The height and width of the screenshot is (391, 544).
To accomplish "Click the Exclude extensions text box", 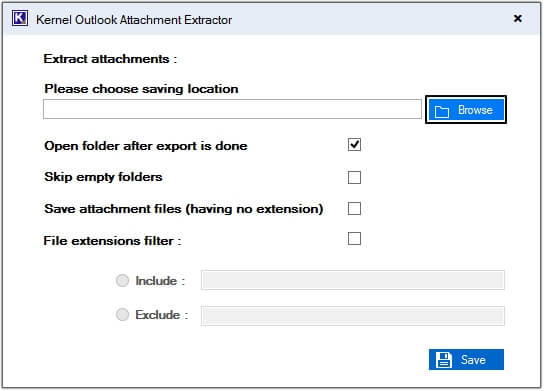I will tap(352, 316).
